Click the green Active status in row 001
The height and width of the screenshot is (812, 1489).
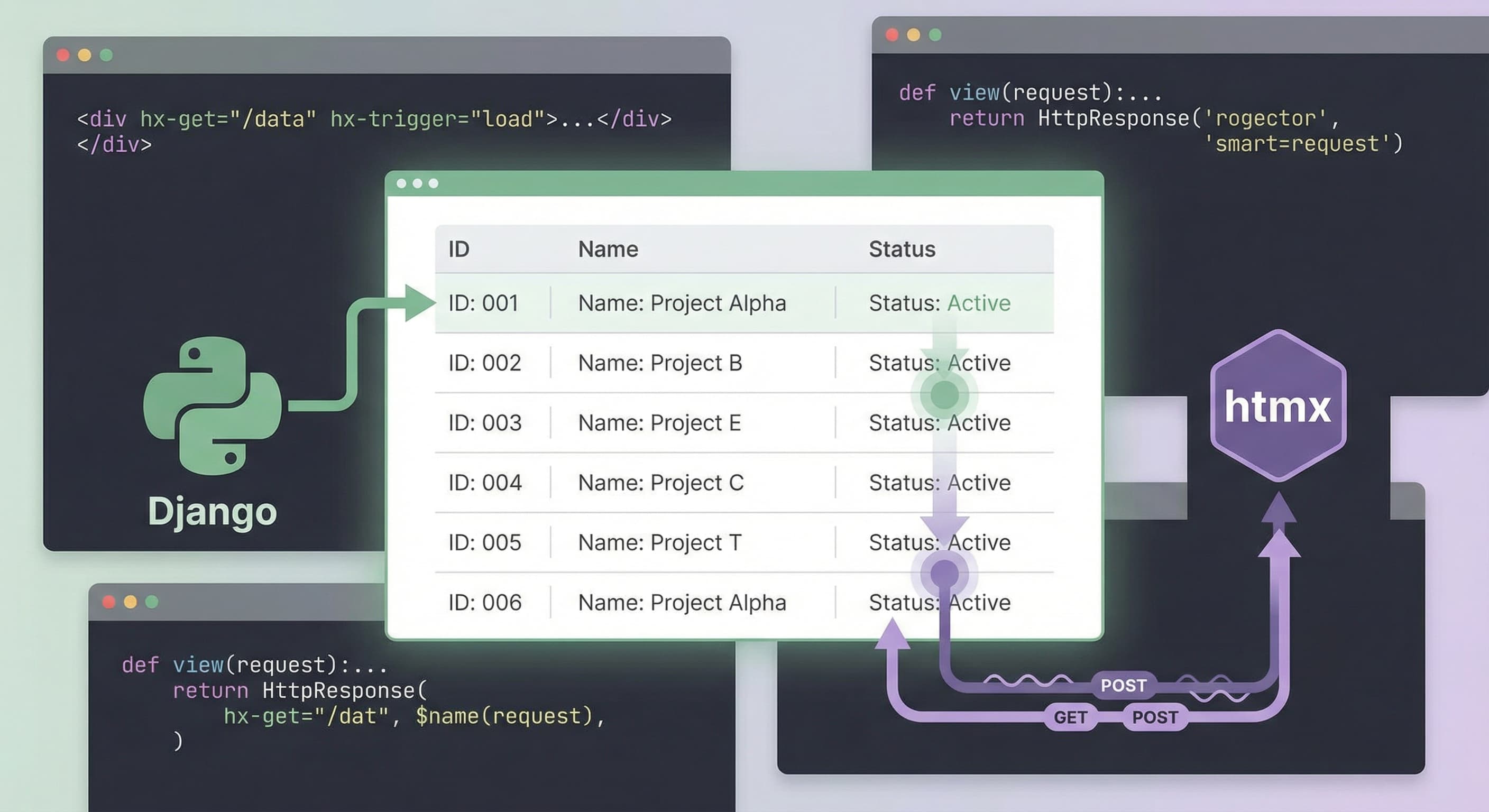click(x=979, y=303)
